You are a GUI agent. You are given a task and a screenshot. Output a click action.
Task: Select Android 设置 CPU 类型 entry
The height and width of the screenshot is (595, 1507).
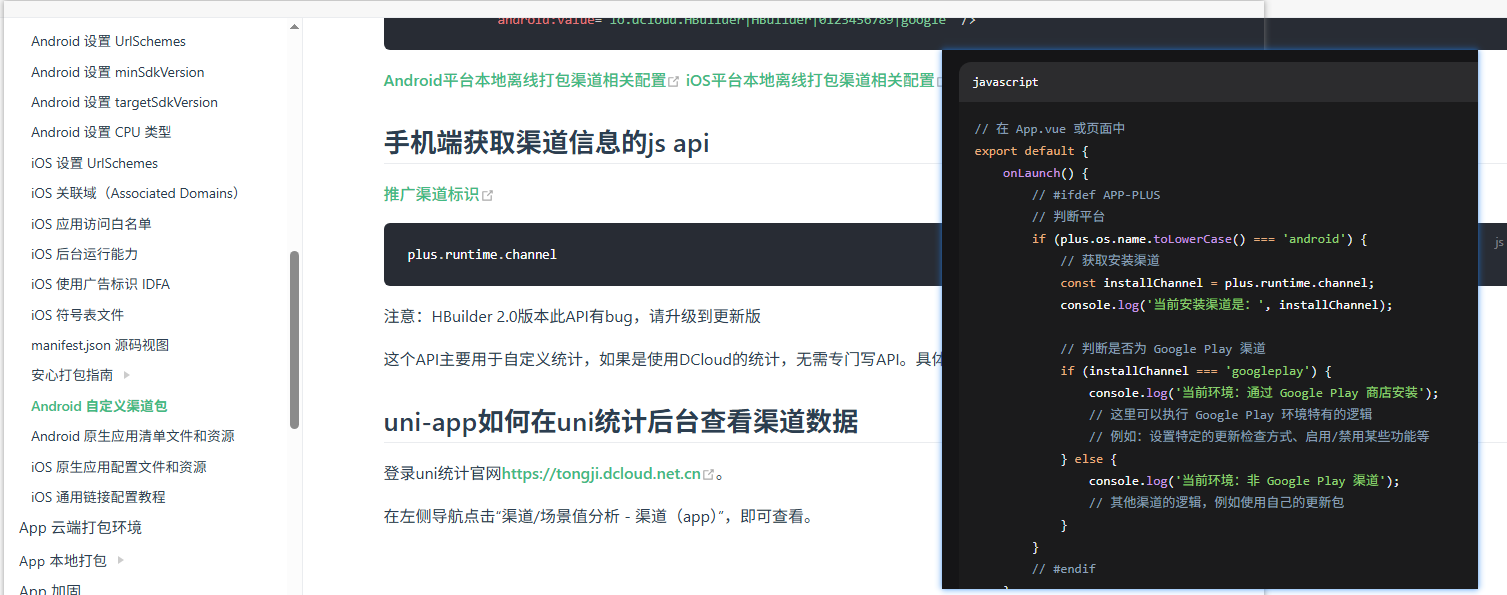101,132
